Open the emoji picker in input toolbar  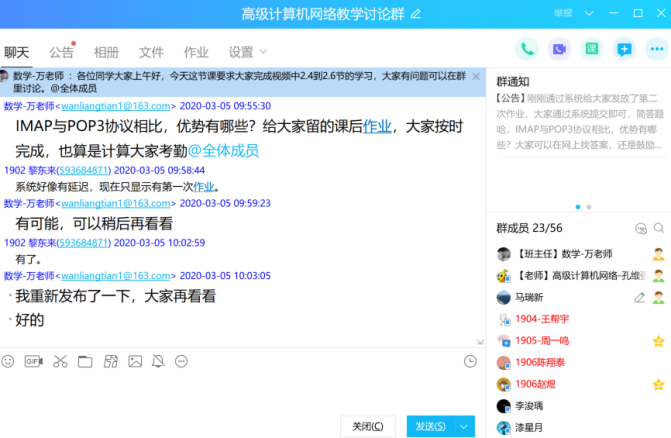(x=9, y=361)
